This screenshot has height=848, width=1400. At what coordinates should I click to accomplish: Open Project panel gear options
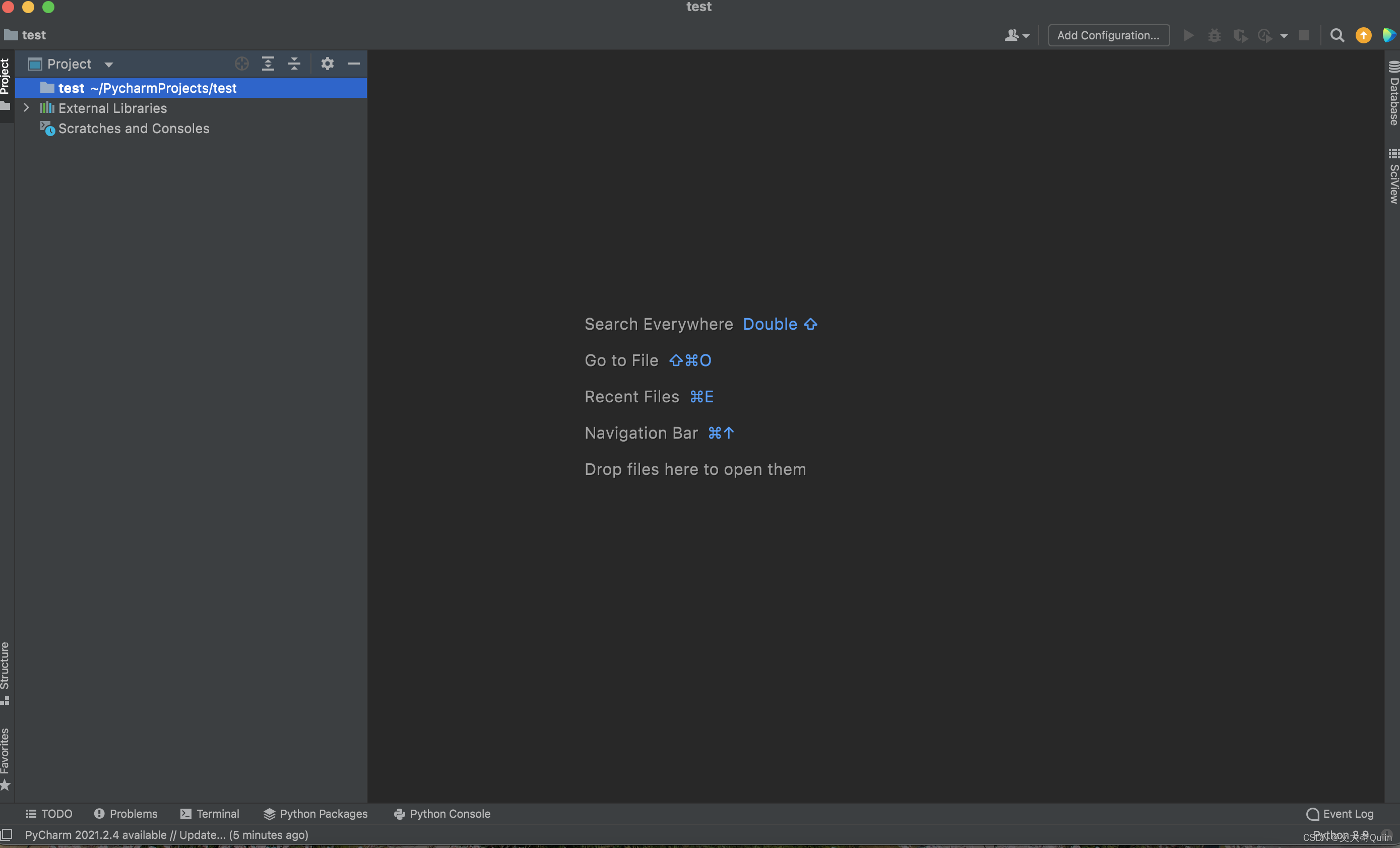click(327, 64)
